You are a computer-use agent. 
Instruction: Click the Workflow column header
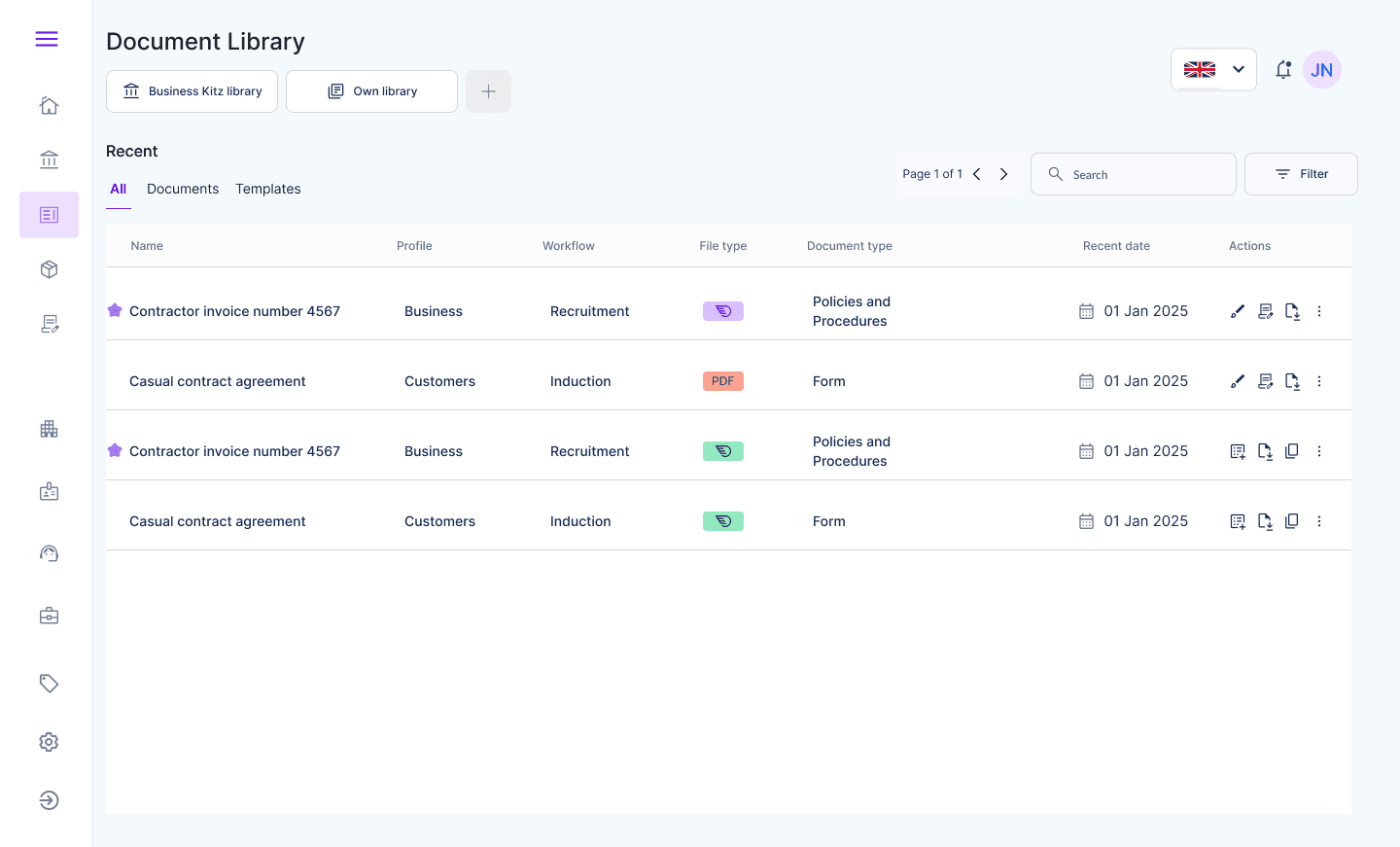point(569,246)
